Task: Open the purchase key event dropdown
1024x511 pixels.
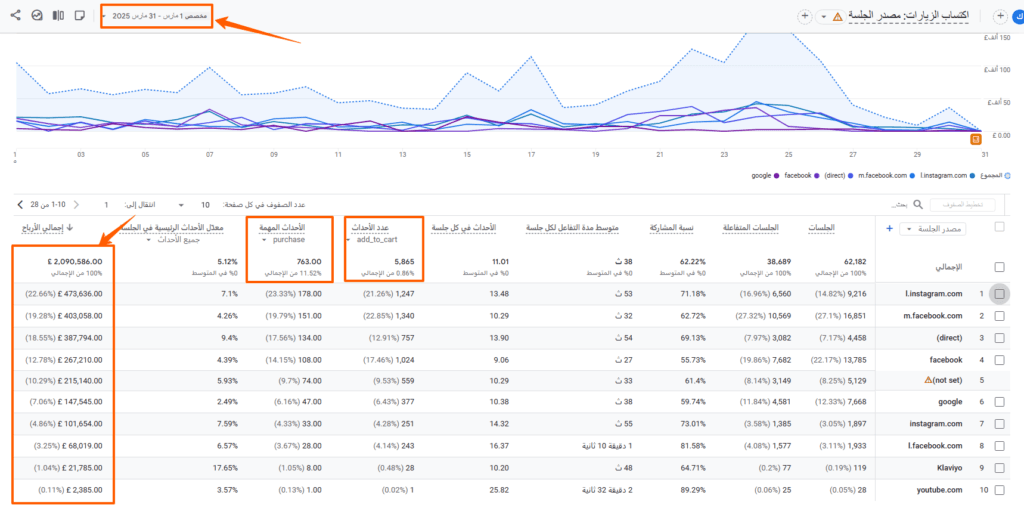Action: click(283, 240)
